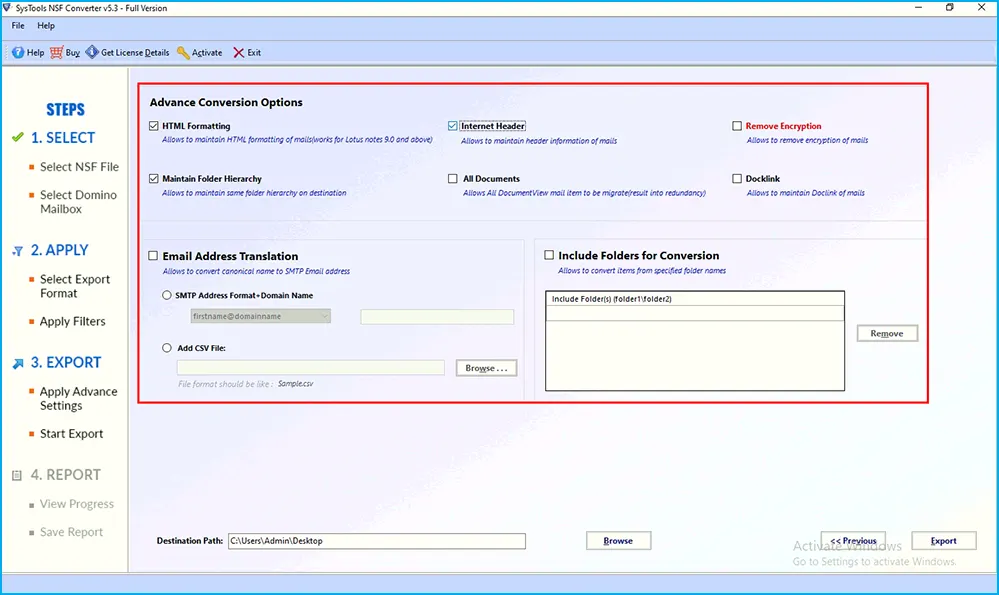Click the Advance Conversion Options heading
Image resolution: width=999 pixels, height=595 pixels.
[x=226, y=103]
